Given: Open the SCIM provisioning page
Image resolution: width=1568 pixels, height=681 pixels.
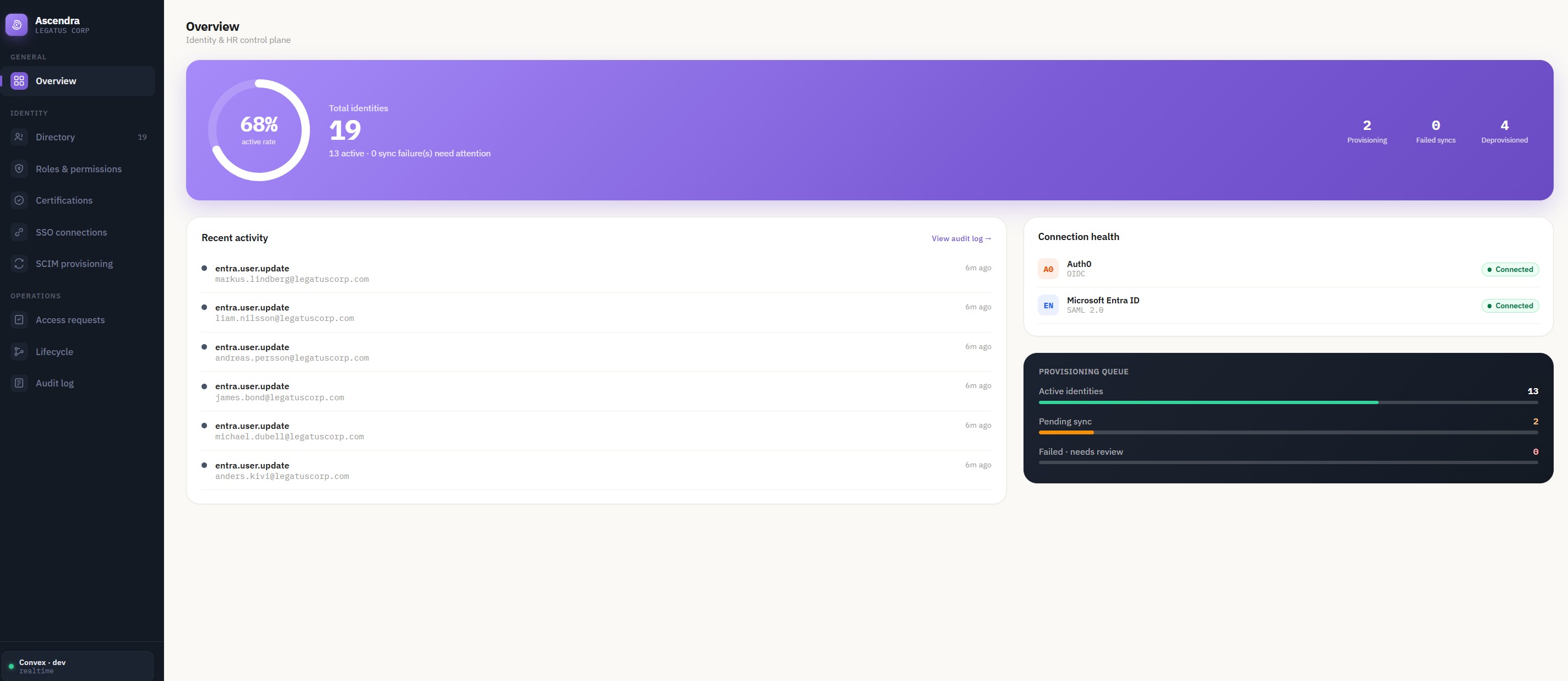Looking at the screenshot, I should 78,264.
